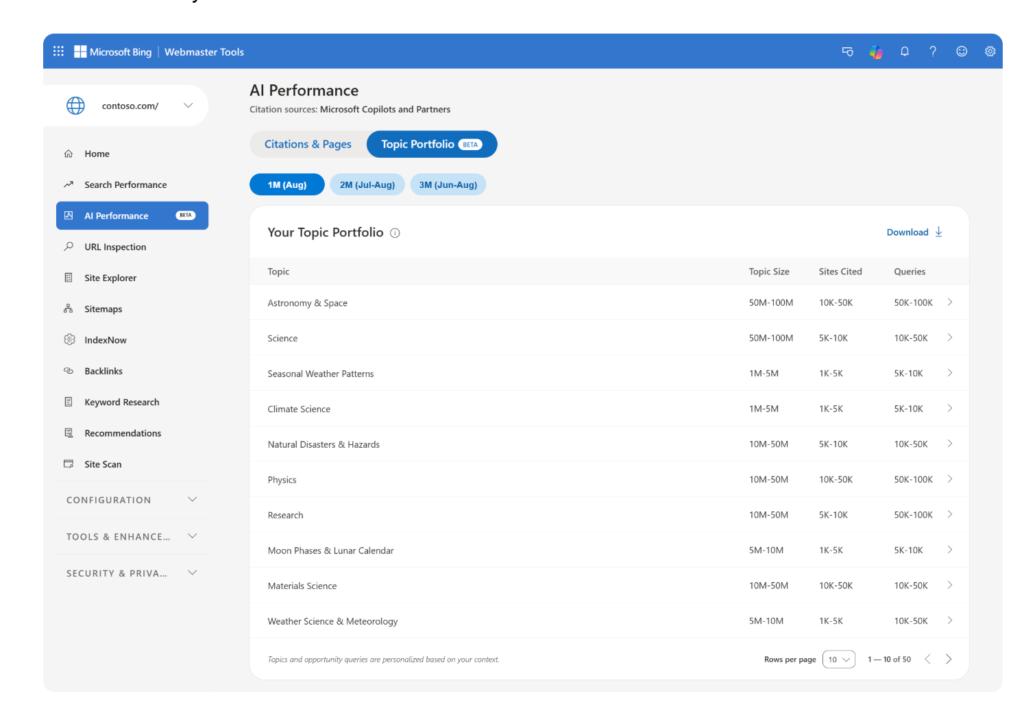Expand the Climate Science row chevron

point(950,408)
